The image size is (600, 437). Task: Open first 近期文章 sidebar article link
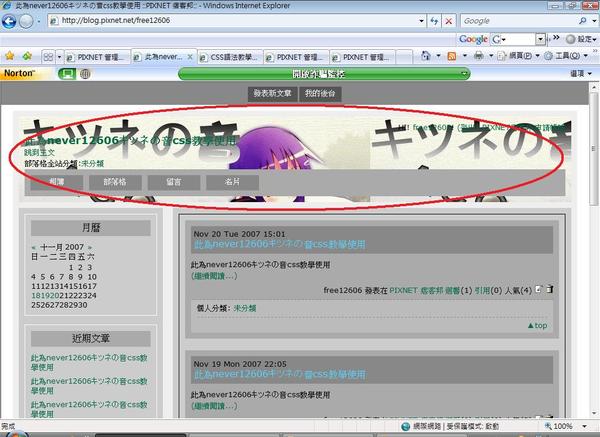point(89,362)
